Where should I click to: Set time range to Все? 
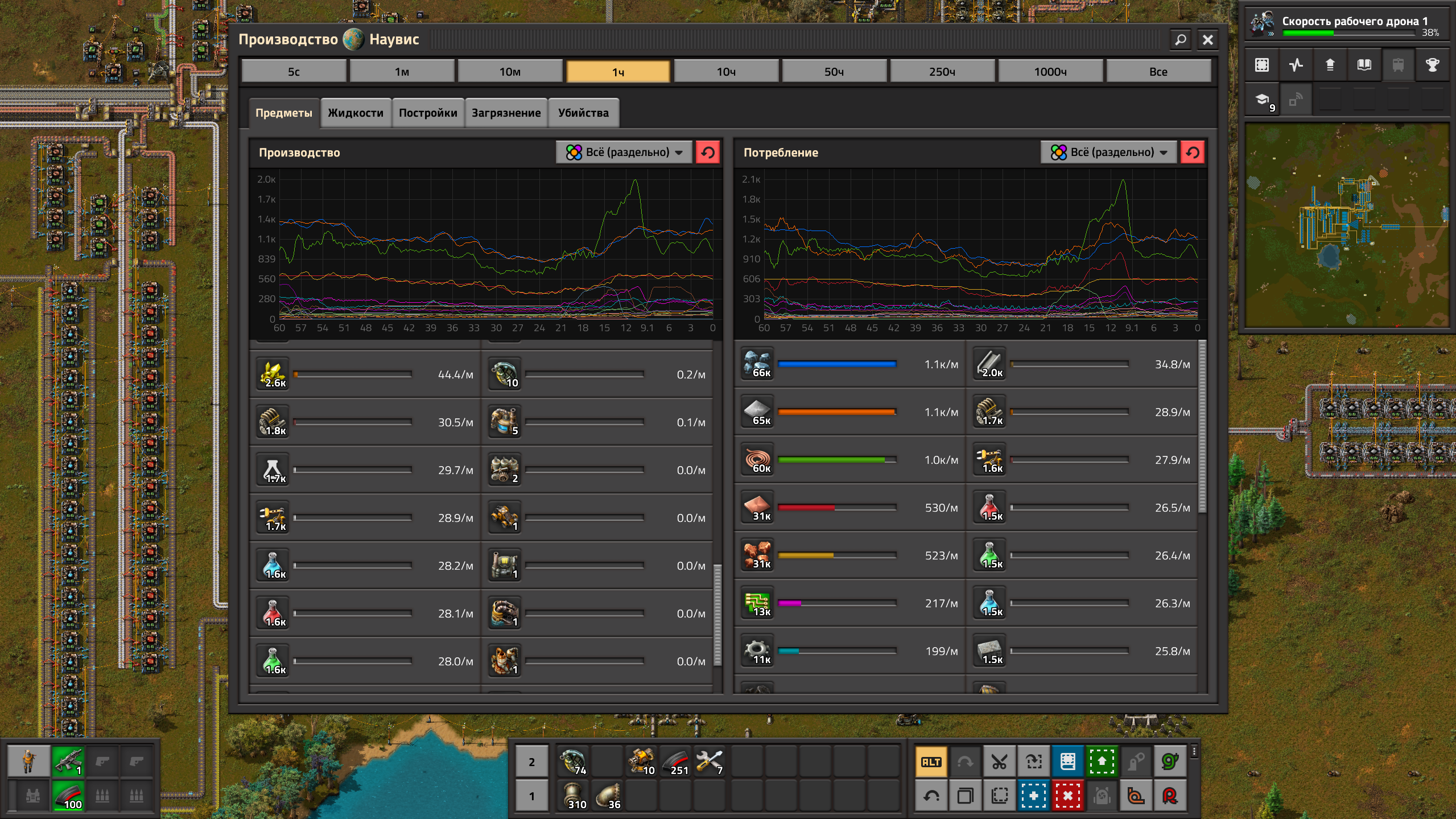(x=1158, y=72)
